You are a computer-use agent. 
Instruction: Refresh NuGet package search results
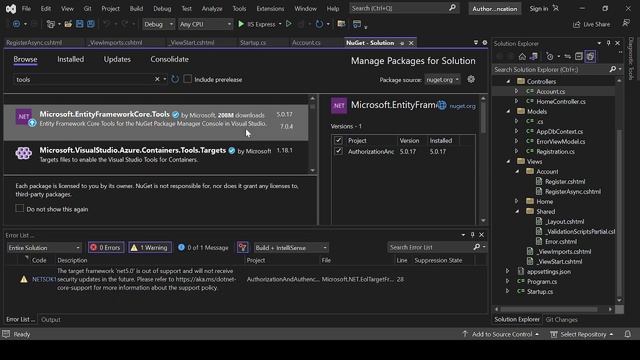pos(175,79)
